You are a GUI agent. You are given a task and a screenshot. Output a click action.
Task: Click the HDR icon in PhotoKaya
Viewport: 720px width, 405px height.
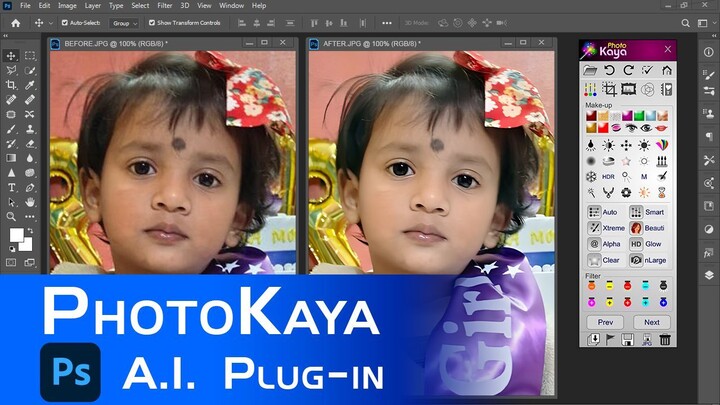608,177
